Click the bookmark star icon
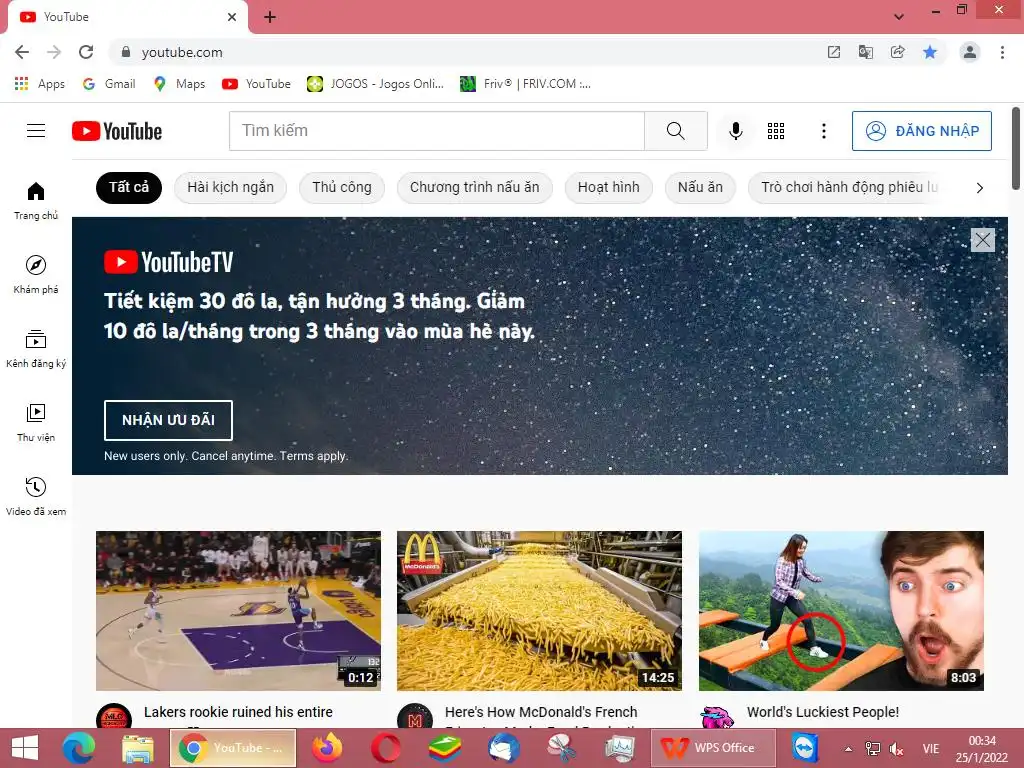1024x768 pixels. point(929,52)
